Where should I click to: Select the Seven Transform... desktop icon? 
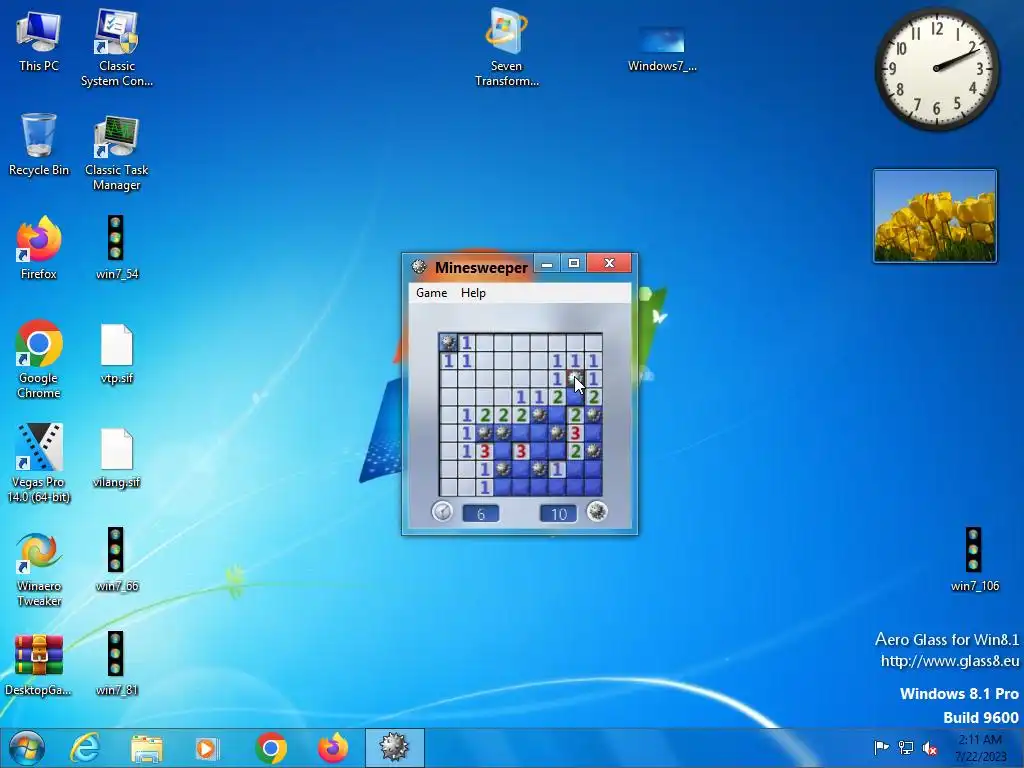tap(507, 47)
